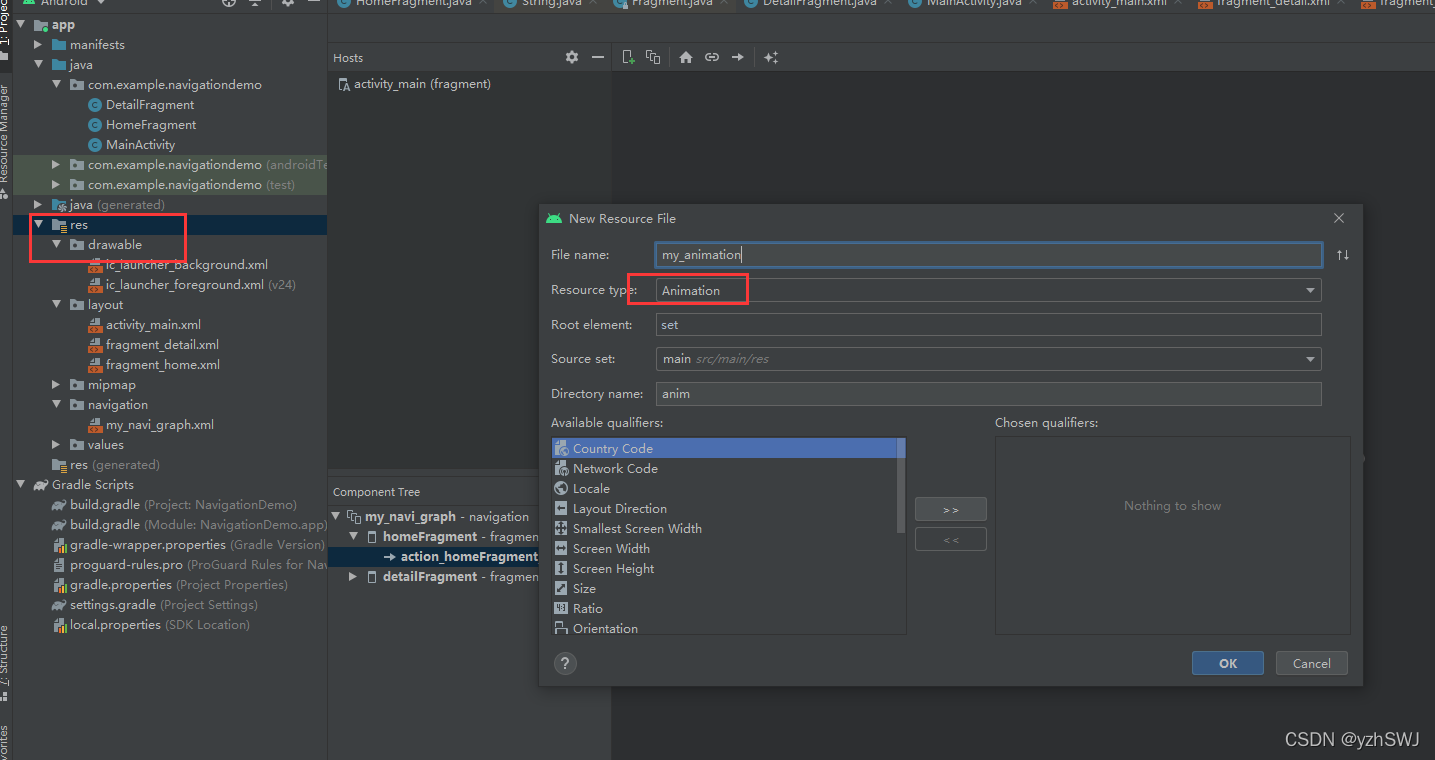Assign start destination with the home icon
The height and width of the screenshot is (760, 1435).
(685, 57)
